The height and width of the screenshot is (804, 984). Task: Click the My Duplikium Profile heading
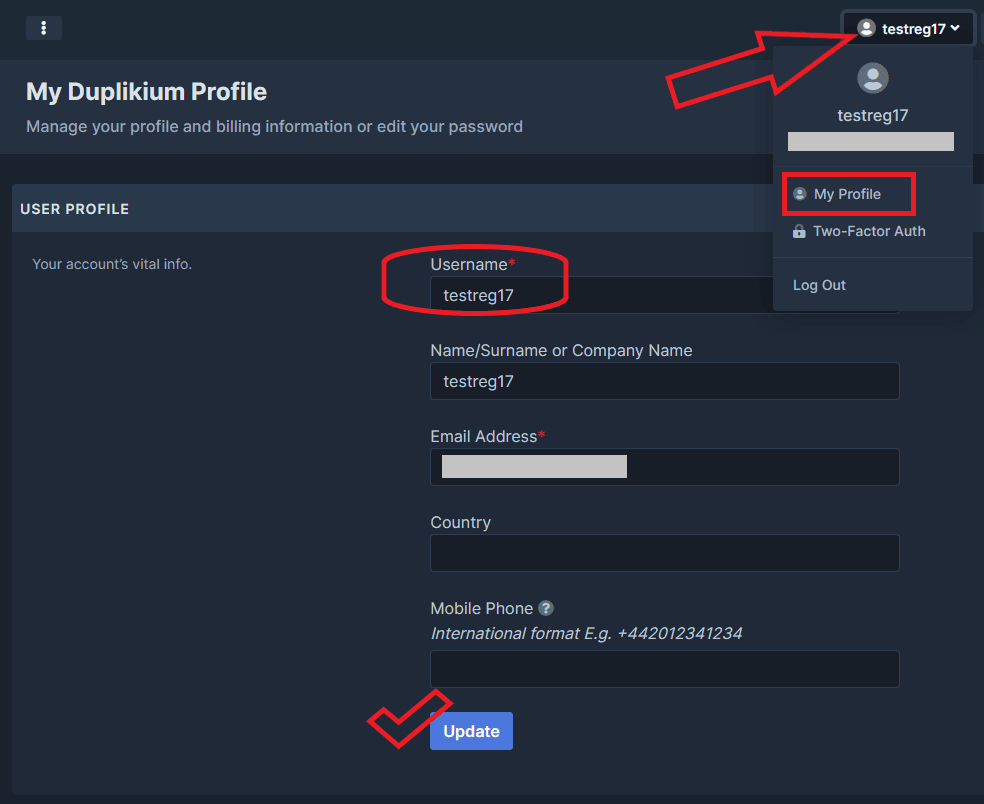(146, 92)
